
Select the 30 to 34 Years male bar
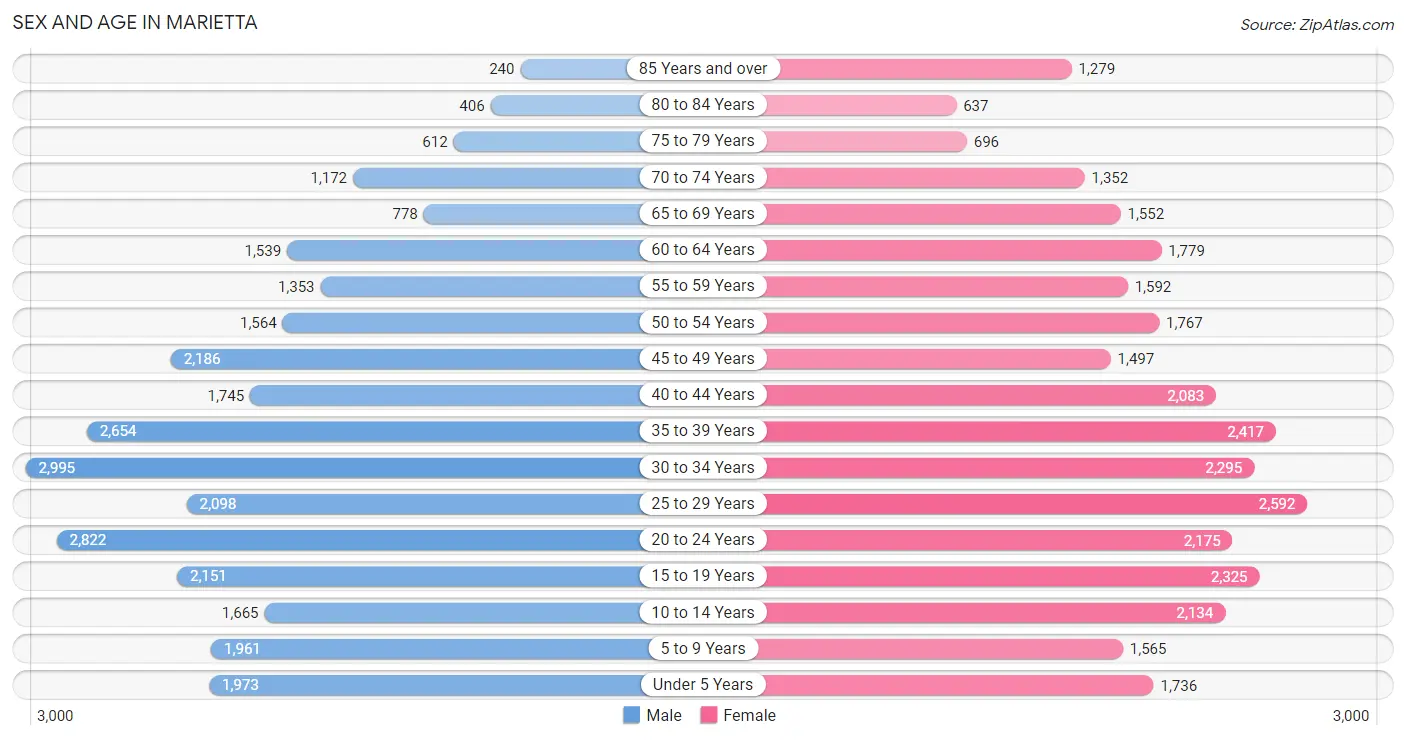click(x=340, y=467)
